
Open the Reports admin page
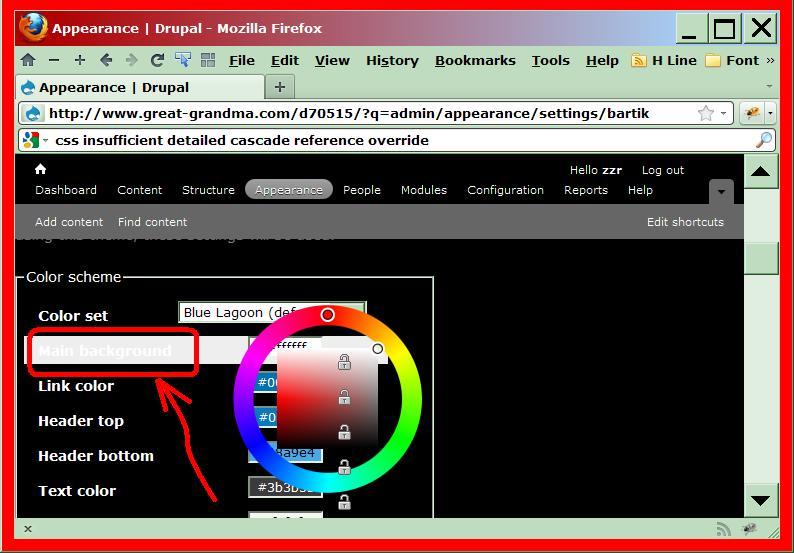(586, 190)
